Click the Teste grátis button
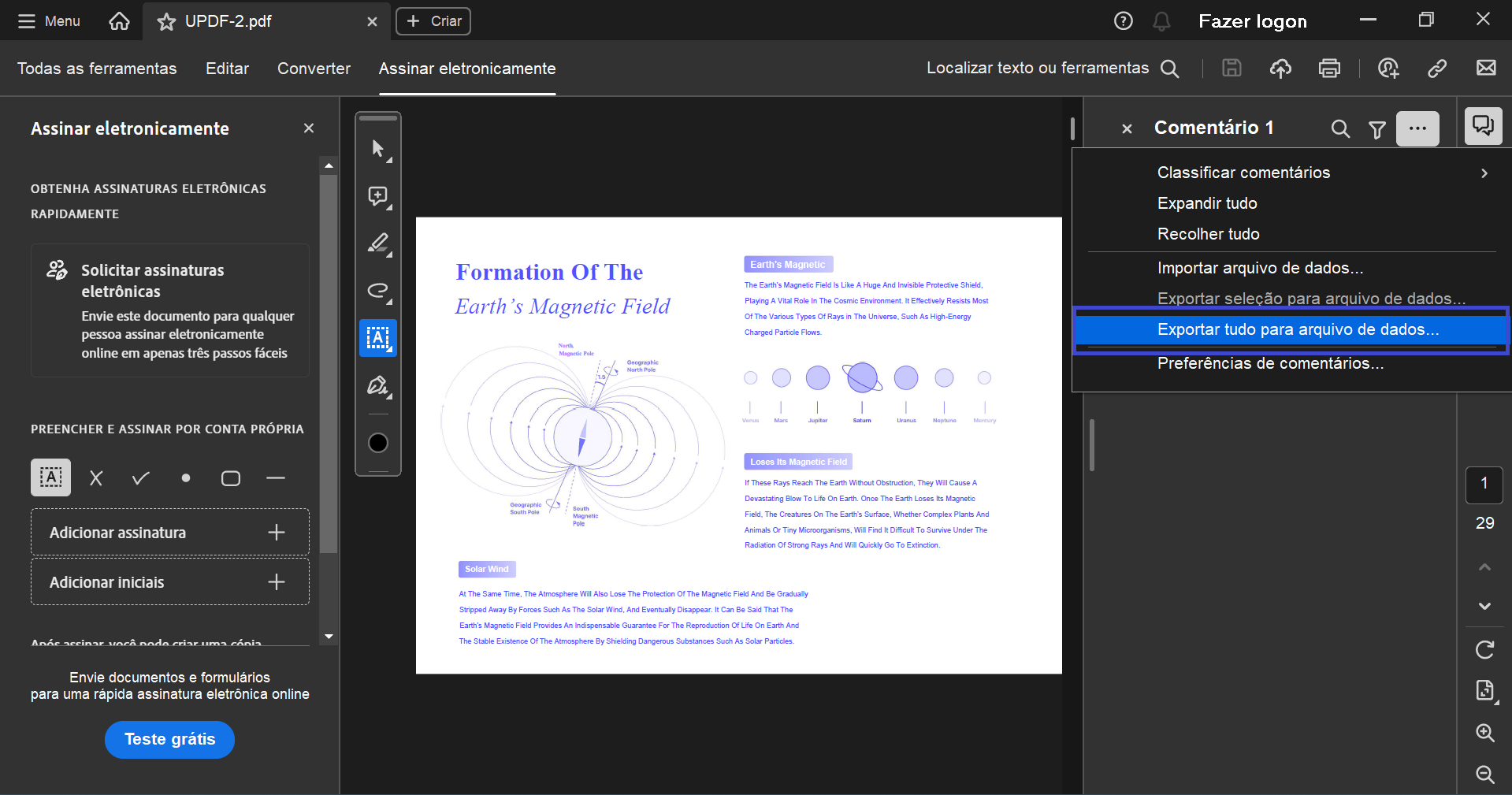Viewport: 1512px width, 795px height. (169, 740)
